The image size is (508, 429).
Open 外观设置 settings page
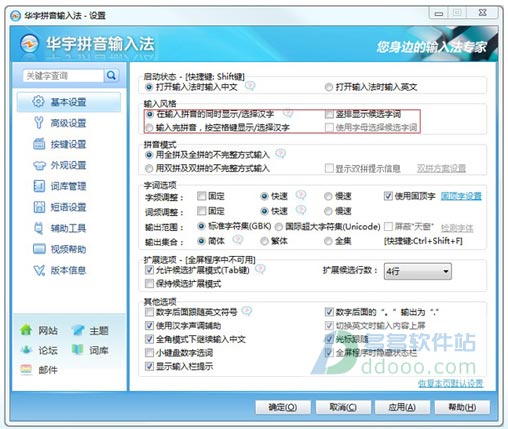(x=69, y=165)
